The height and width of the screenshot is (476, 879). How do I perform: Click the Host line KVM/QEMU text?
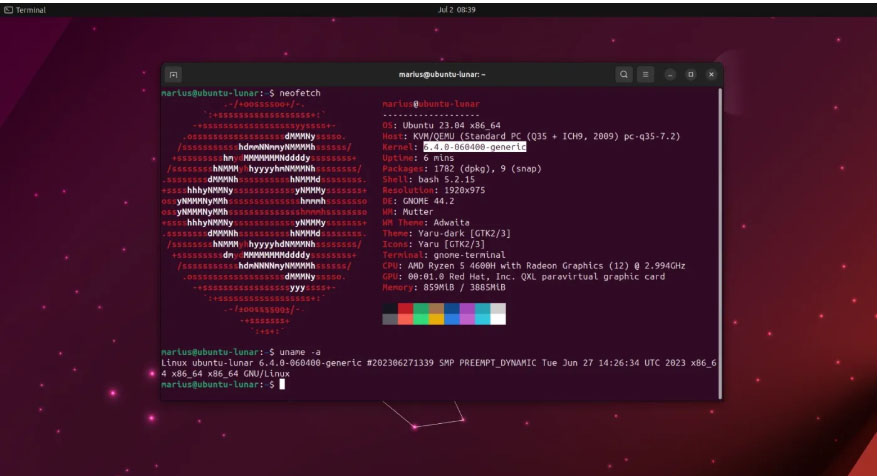click(x=531, y=136)
